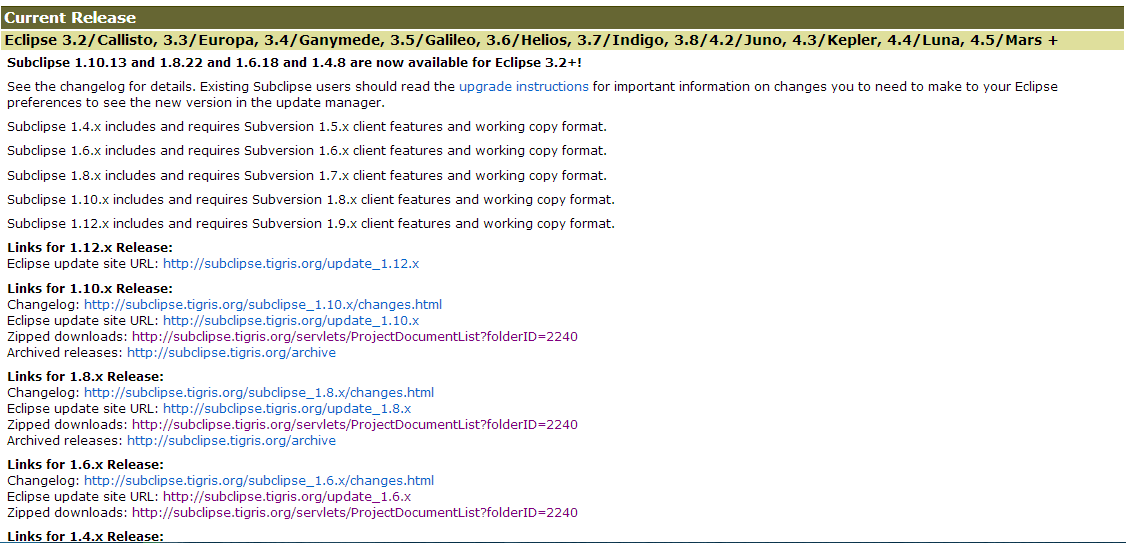
Task: Click the line about Subclipse 1.10.x requirements
Action: (x=311, y=200)
